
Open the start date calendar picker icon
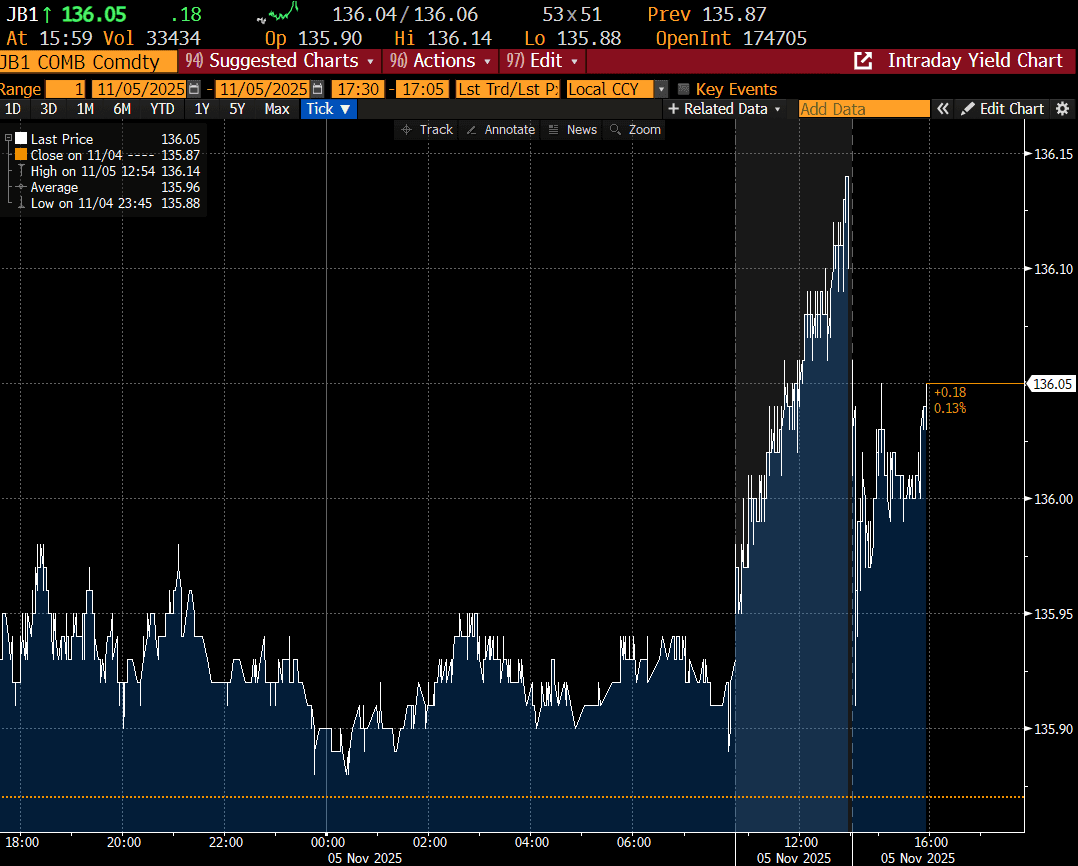click(x=194, y=89)
